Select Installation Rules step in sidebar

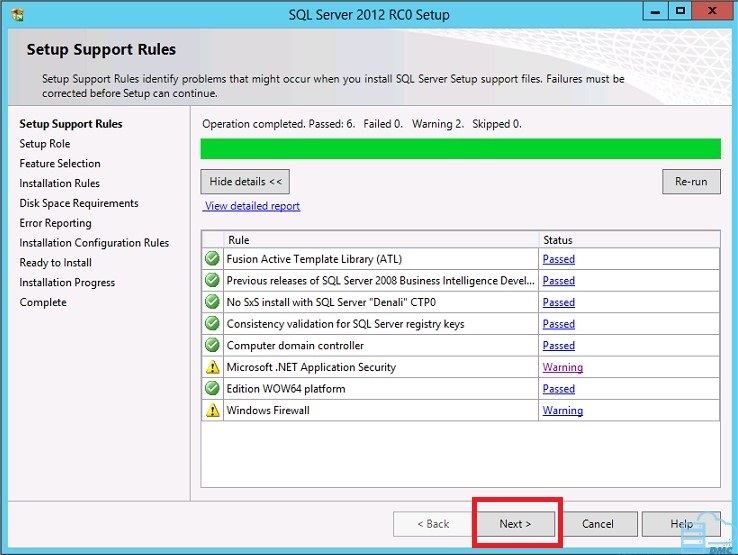point(59,183)
